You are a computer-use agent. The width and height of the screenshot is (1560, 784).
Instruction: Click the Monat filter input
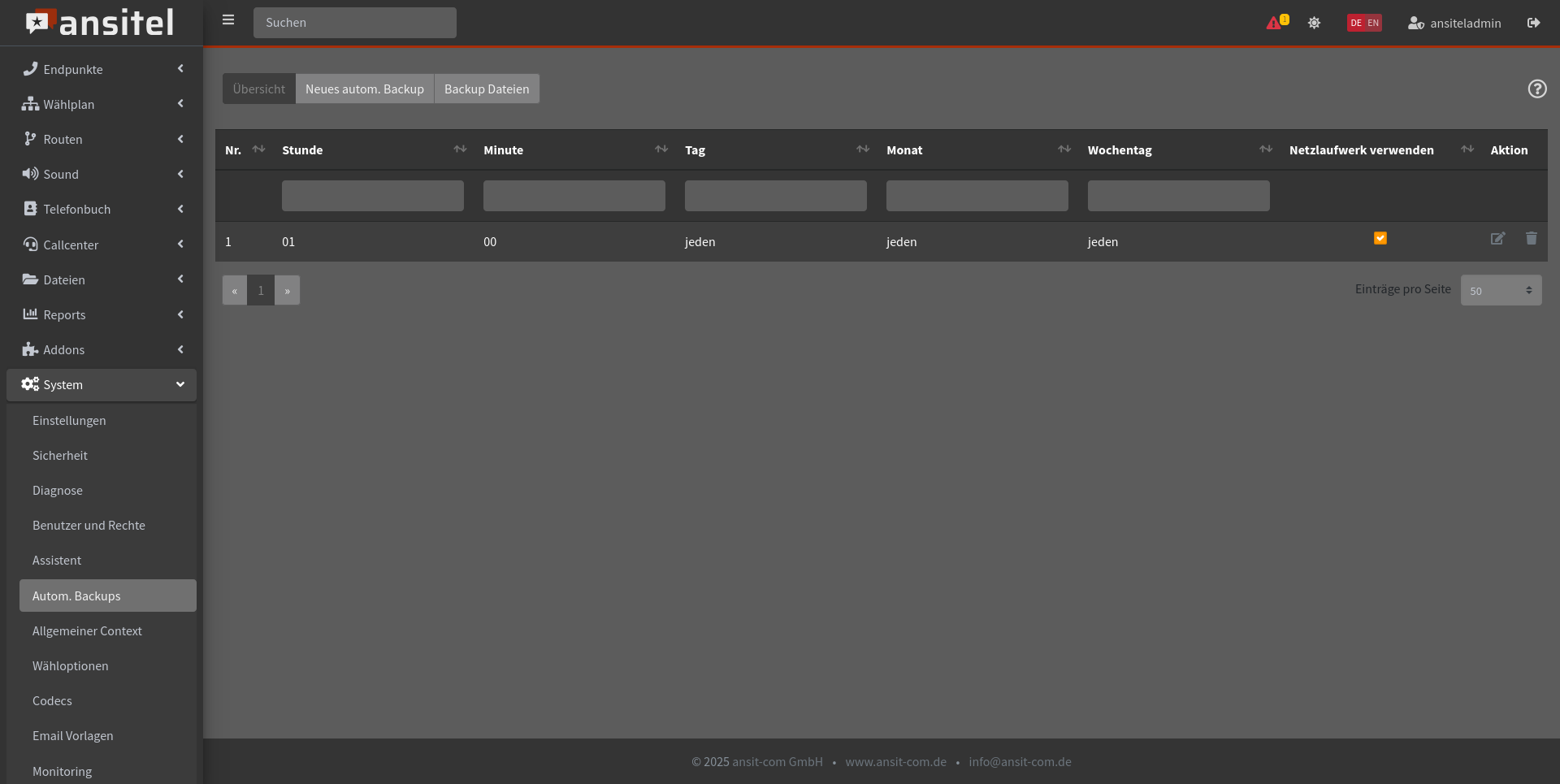click(x=977, y=196)
